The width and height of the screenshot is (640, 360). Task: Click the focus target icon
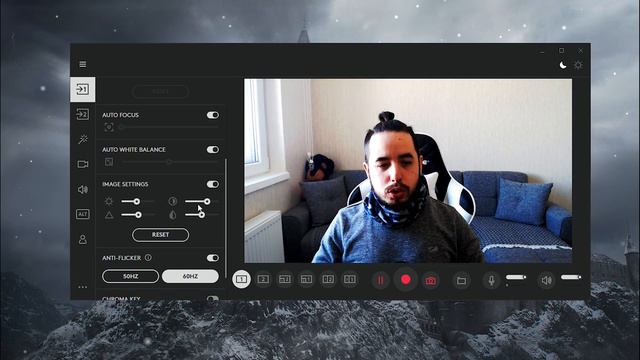tap(109, 127)
